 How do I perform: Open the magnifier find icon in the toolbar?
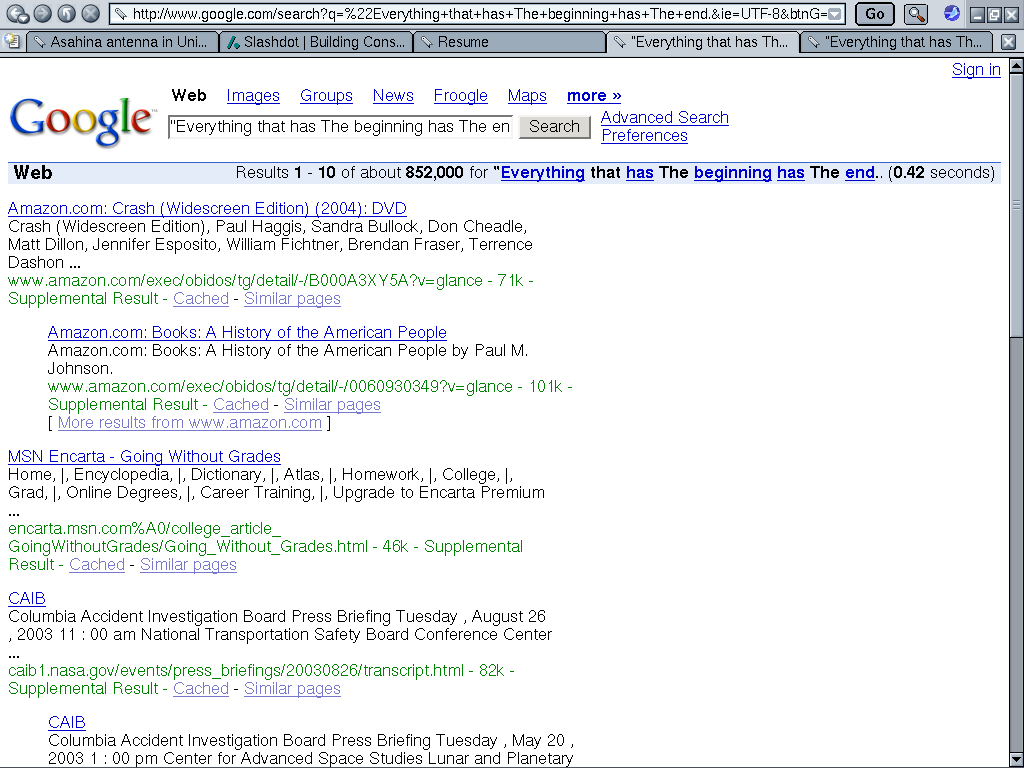point(916,14)
